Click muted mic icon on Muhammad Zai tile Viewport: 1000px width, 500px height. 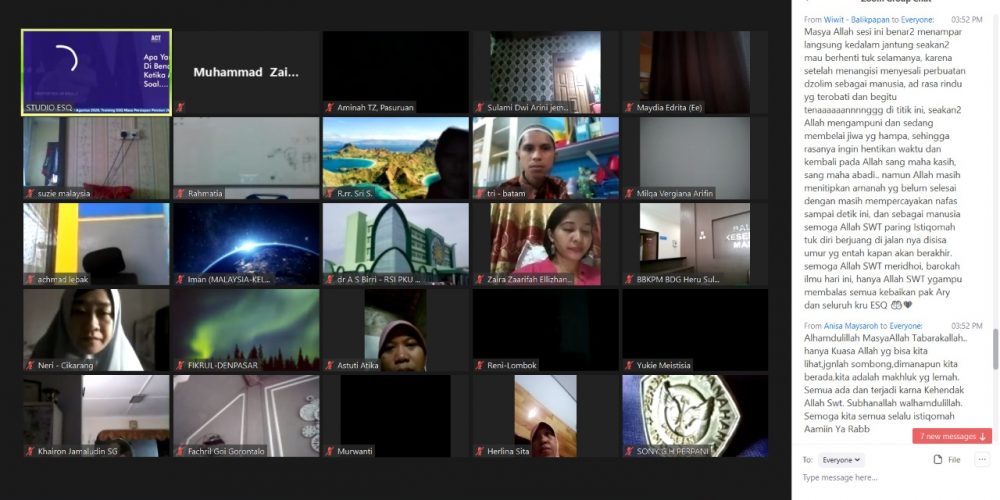tap(180, 107)
